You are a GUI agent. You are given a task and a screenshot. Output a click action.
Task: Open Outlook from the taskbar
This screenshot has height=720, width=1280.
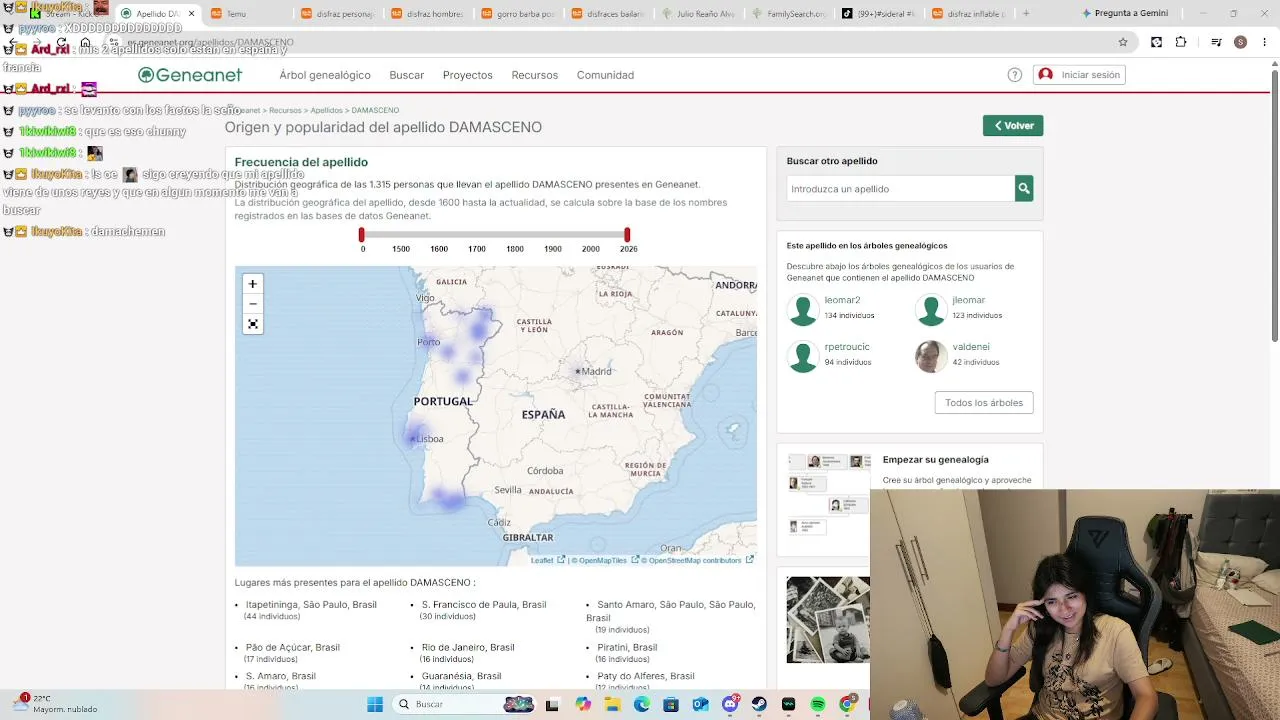click(x=700, y=705)
